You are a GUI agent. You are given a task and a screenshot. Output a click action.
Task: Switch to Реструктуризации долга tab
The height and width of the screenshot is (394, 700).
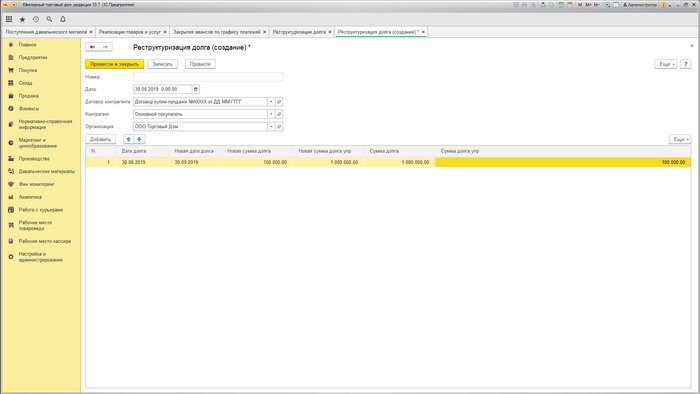tap(299, 32)
